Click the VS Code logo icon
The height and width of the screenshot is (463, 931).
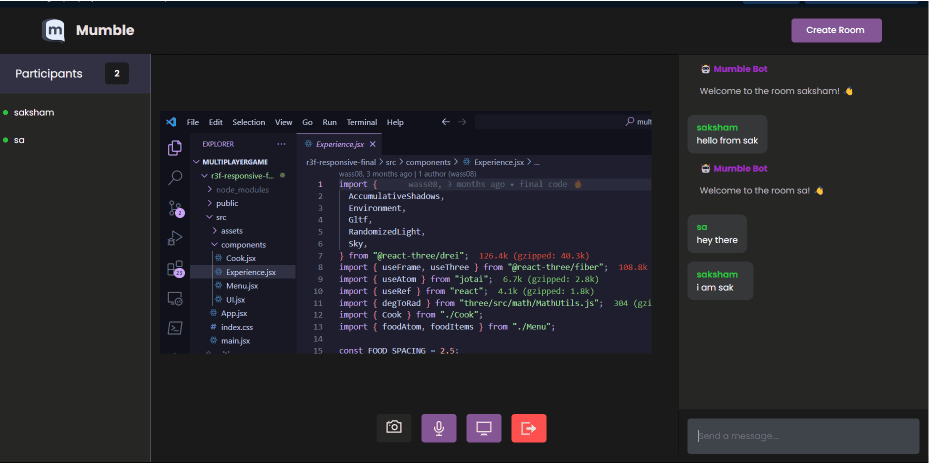[x=171, y=122]
